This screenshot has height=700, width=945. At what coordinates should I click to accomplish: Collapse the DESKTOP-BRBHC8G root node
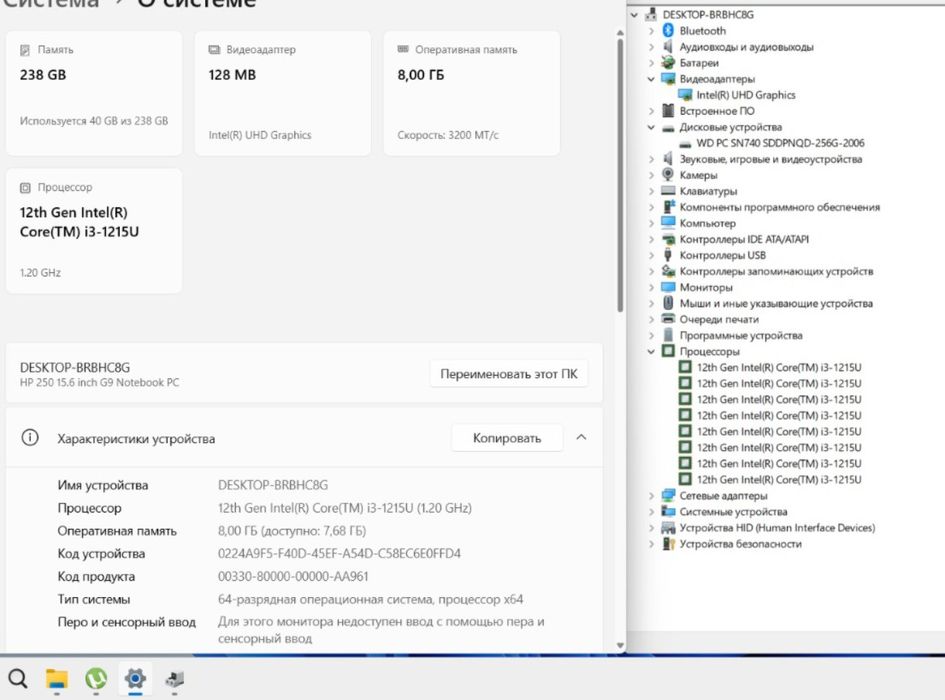pos(634,14)
